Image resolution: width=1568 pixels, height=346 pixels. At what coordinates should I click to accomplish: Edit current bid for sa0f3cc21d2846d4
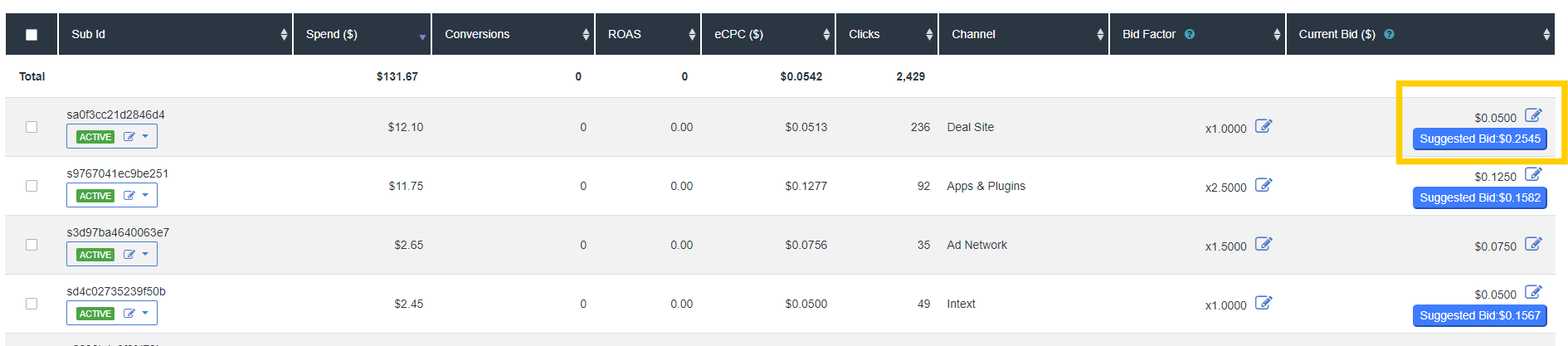1533,115
